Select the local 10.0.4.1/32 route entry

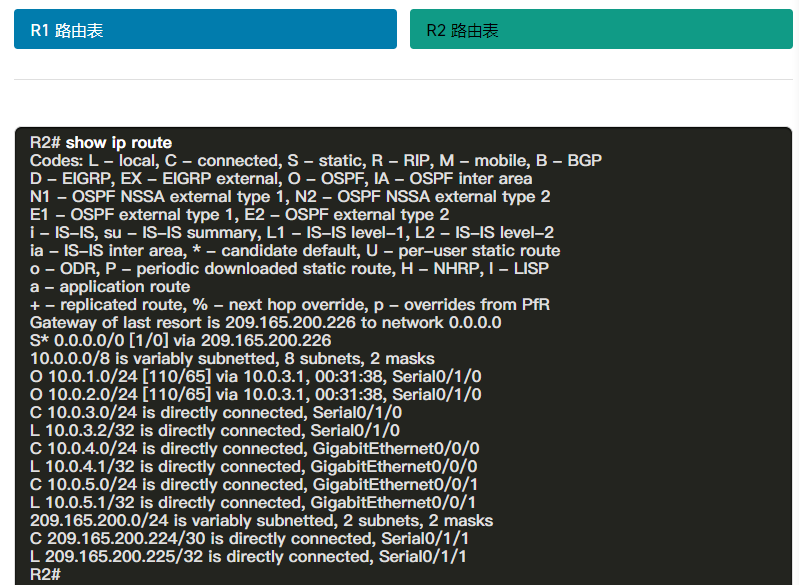[x=253, y=467]
